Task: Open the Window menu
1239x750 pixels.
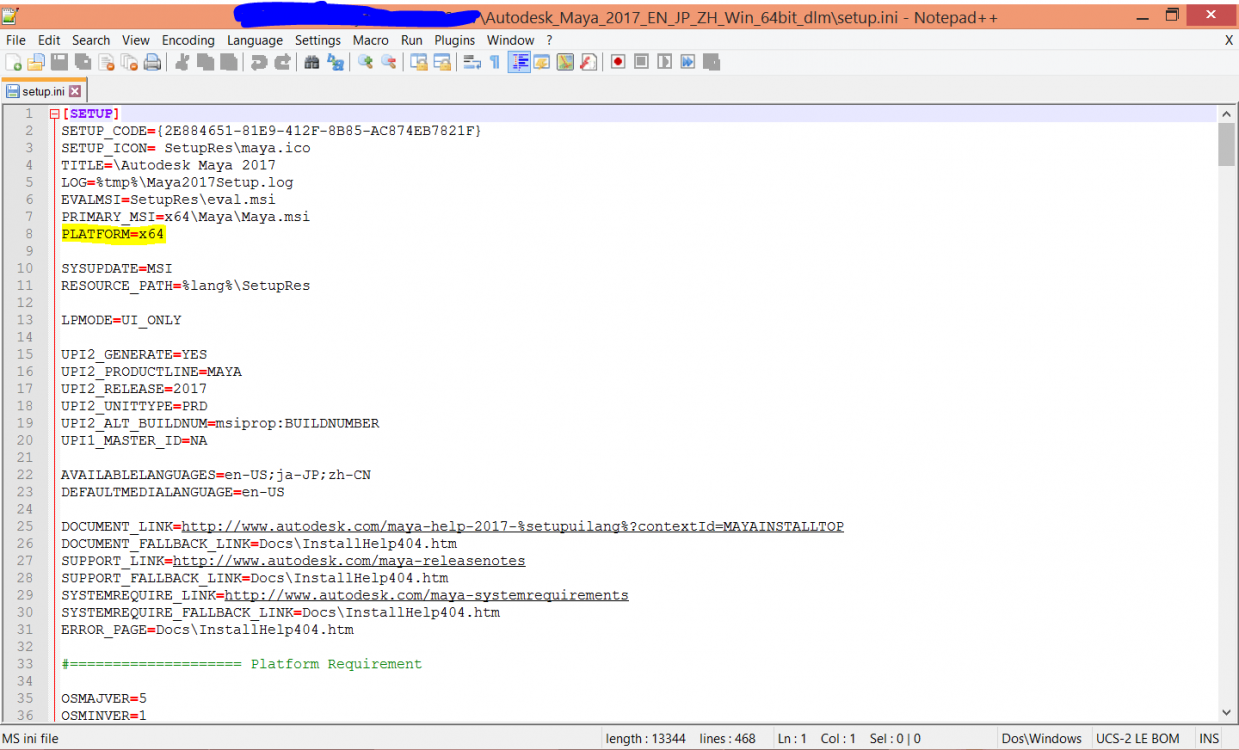Action: point(510,40)
